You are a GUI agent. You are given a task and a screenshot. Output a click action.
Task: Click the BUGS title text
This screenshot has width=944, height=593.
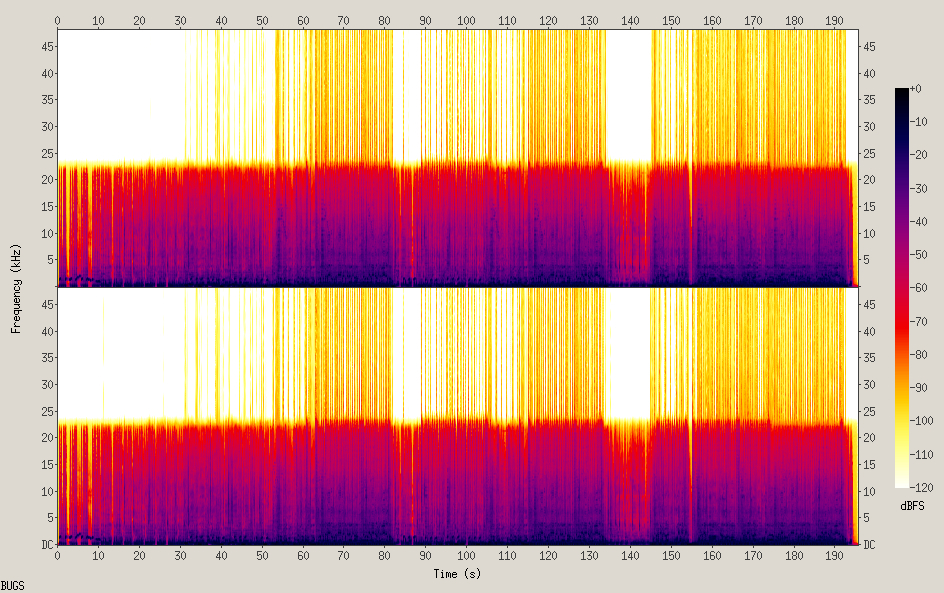coord(13,585)
